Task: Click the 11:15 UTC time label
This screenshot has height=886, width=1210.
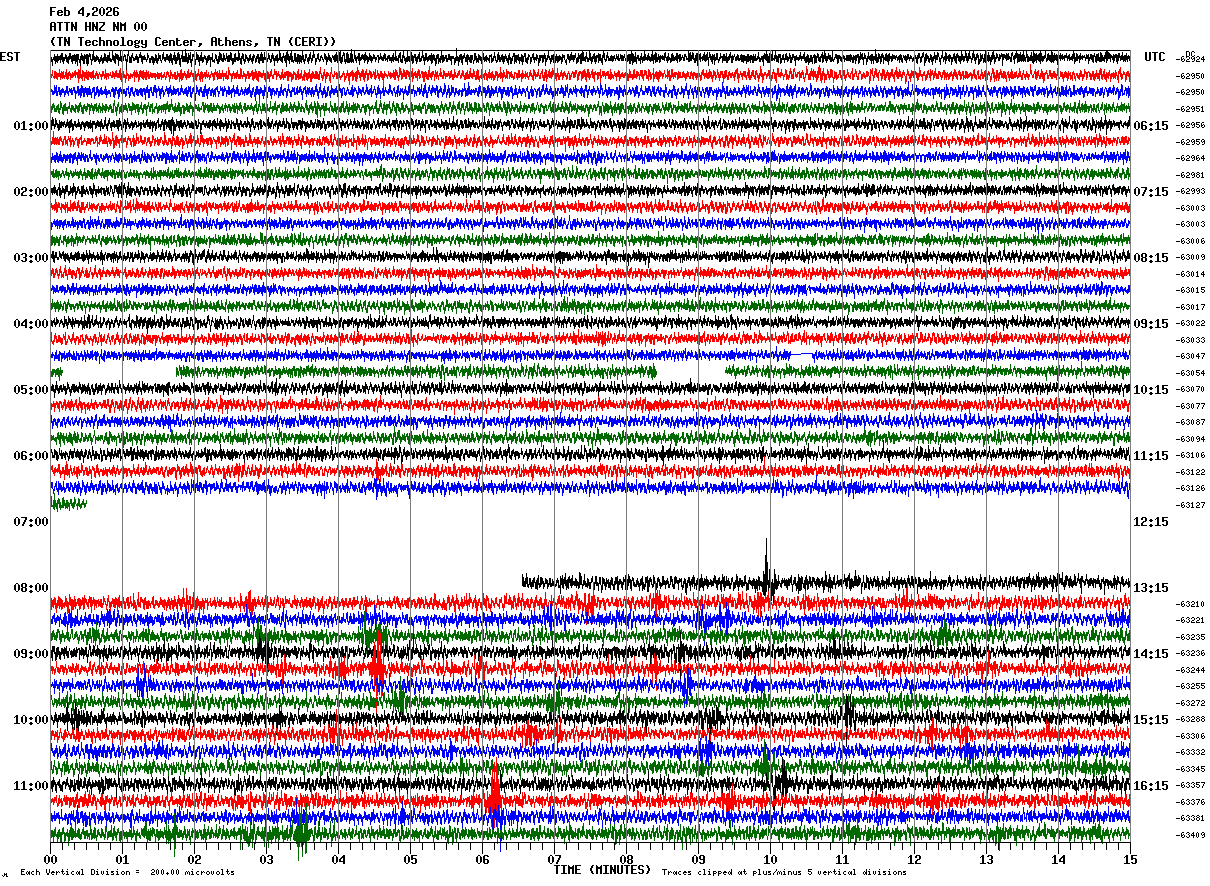Action: 1151,456
